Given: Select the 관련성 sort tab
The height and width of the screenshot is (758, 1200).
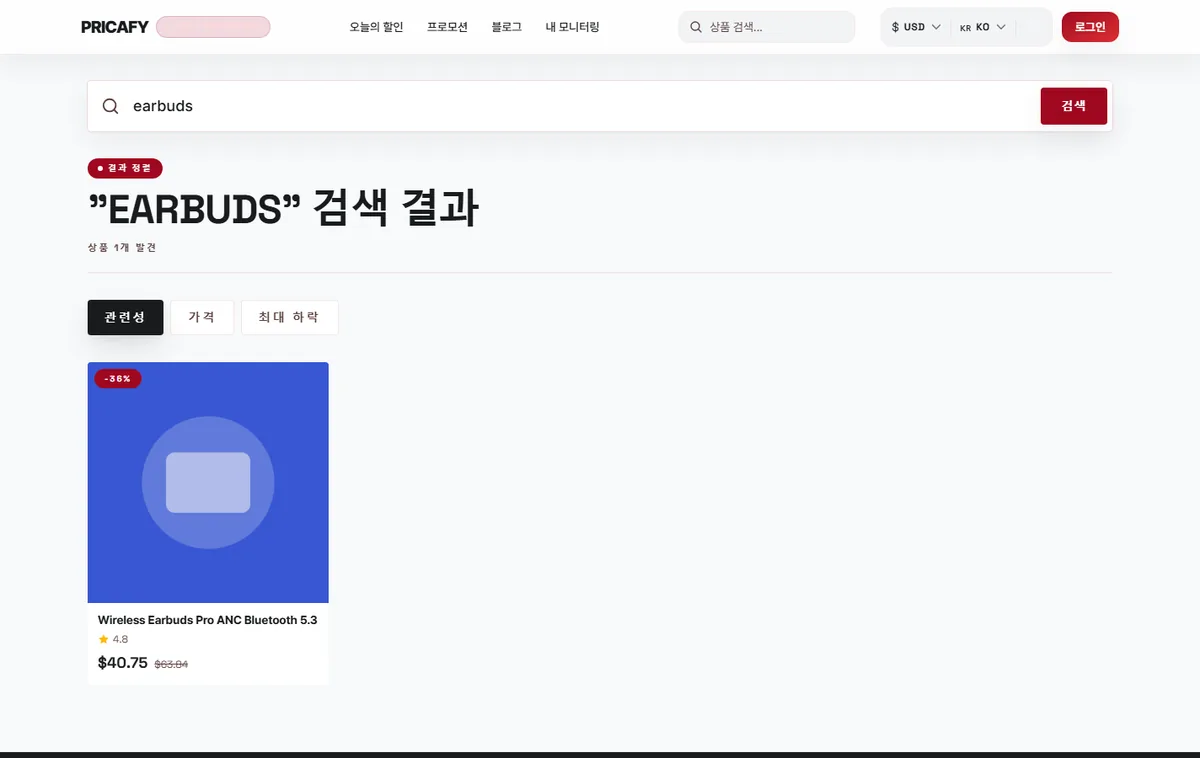Looking at the screenshot, I should tap(125, 317).
